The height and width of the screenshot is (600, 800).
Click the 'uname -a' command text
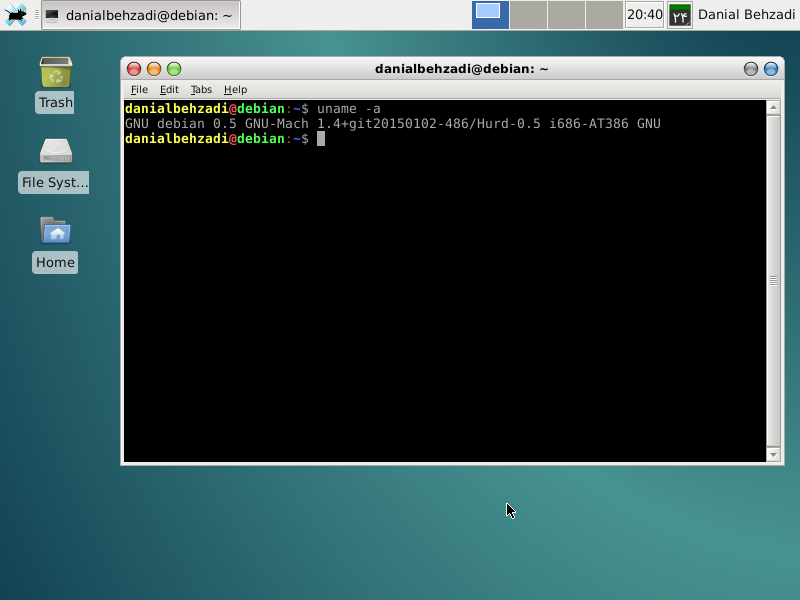[x=348, y=109]
